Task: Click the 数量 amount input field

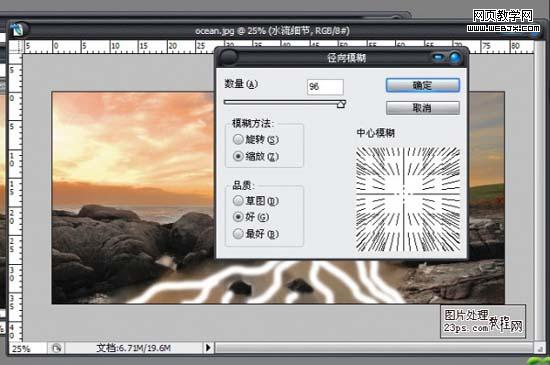Action: pos(325,87)
